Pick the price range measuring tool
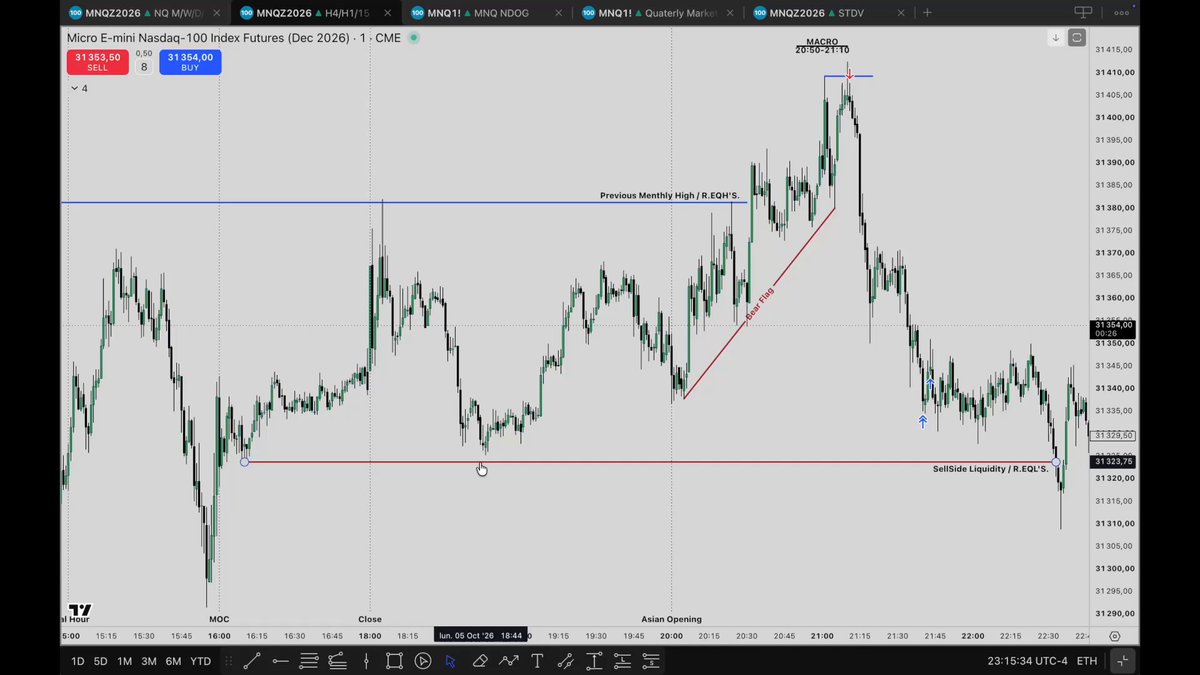1200x675 pixels. [594, 661]
